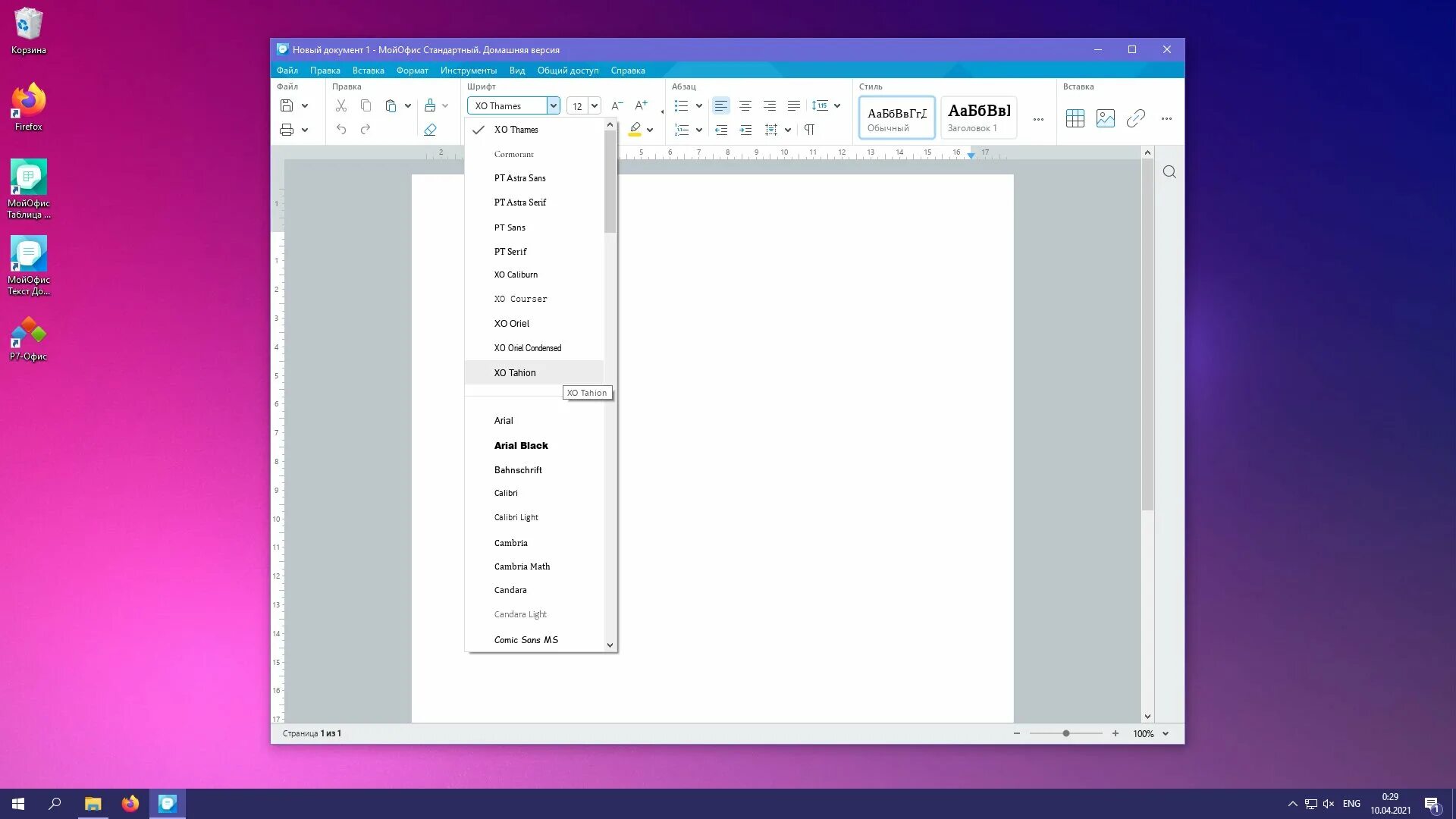This screenshot has width=1456, height=819.
Task: Select the insert table icon
Action: pyautogui.click(x=1075, y=118)
